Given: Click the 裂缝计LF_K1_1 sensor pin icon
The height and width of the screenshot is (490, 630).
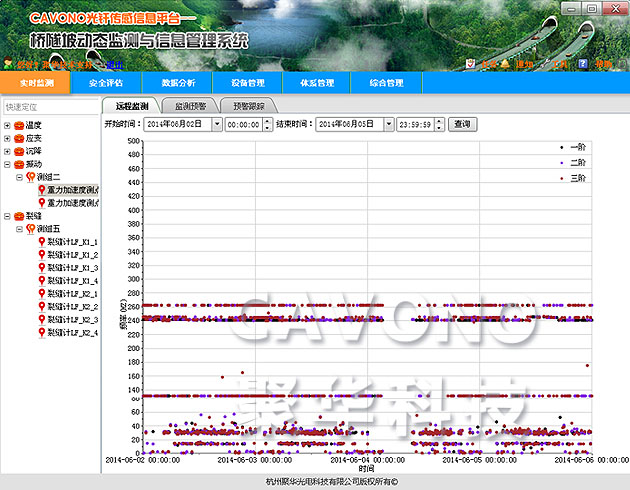Looking at the screenshot, I should pos(41,242).
